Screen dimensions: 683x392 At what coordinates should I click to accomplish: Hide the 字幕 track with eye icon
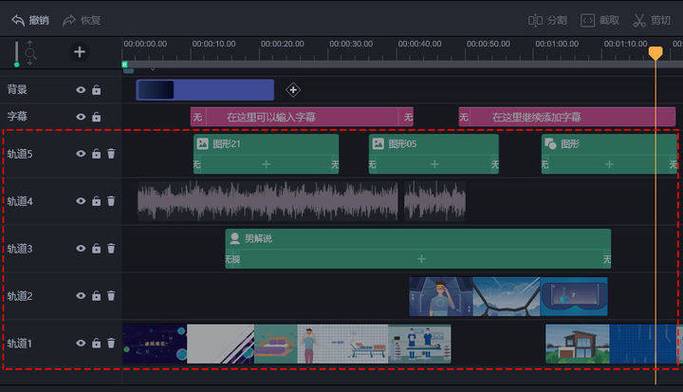click(81, 117)
